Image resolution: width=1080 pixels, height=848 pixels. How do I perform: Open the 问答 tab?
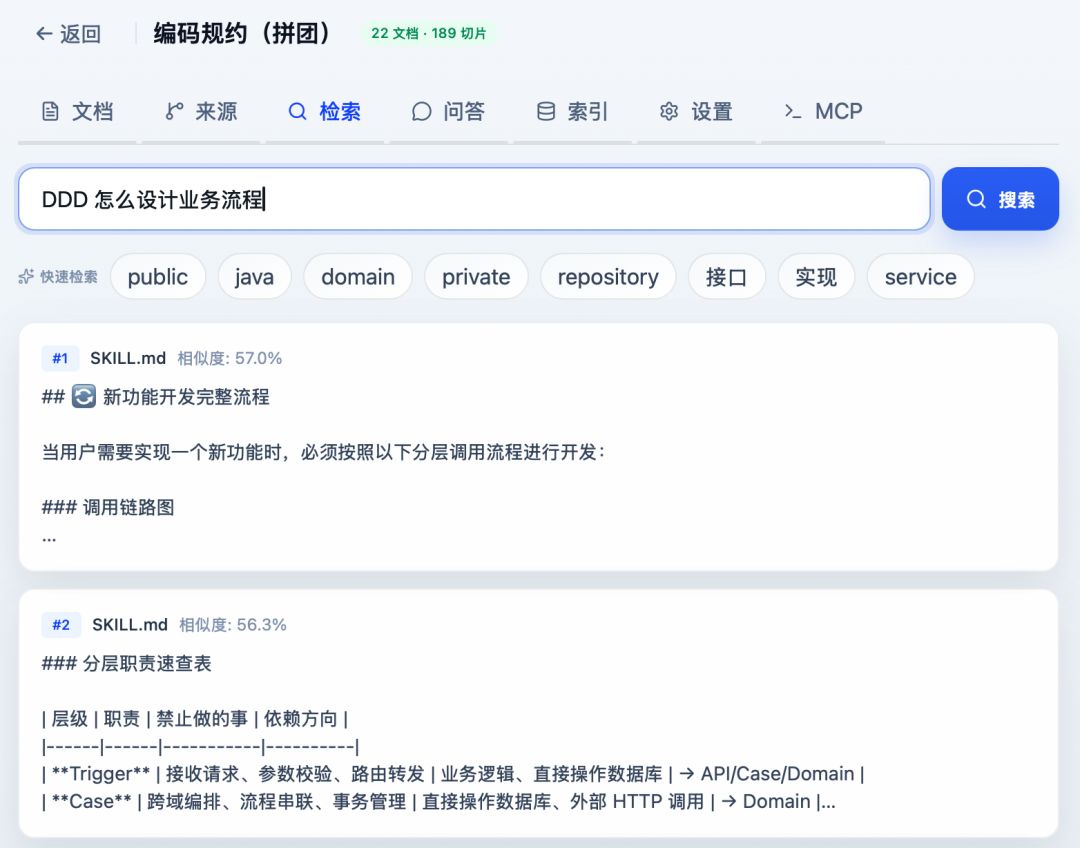pyautogui.click(x=448, y=112)
